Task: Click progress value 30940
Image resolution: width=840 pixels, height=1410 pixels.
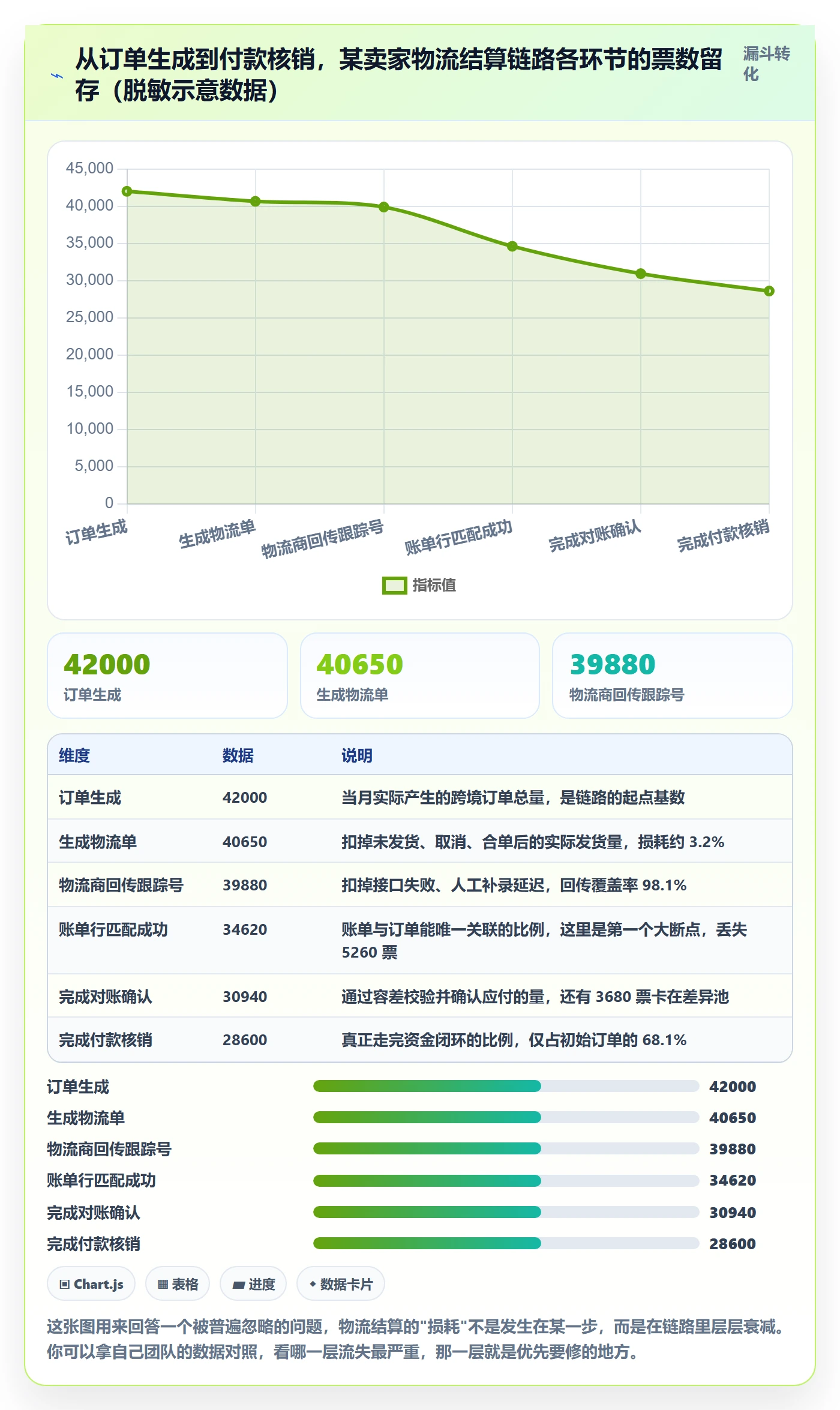Action: (x=733, y=1213)
